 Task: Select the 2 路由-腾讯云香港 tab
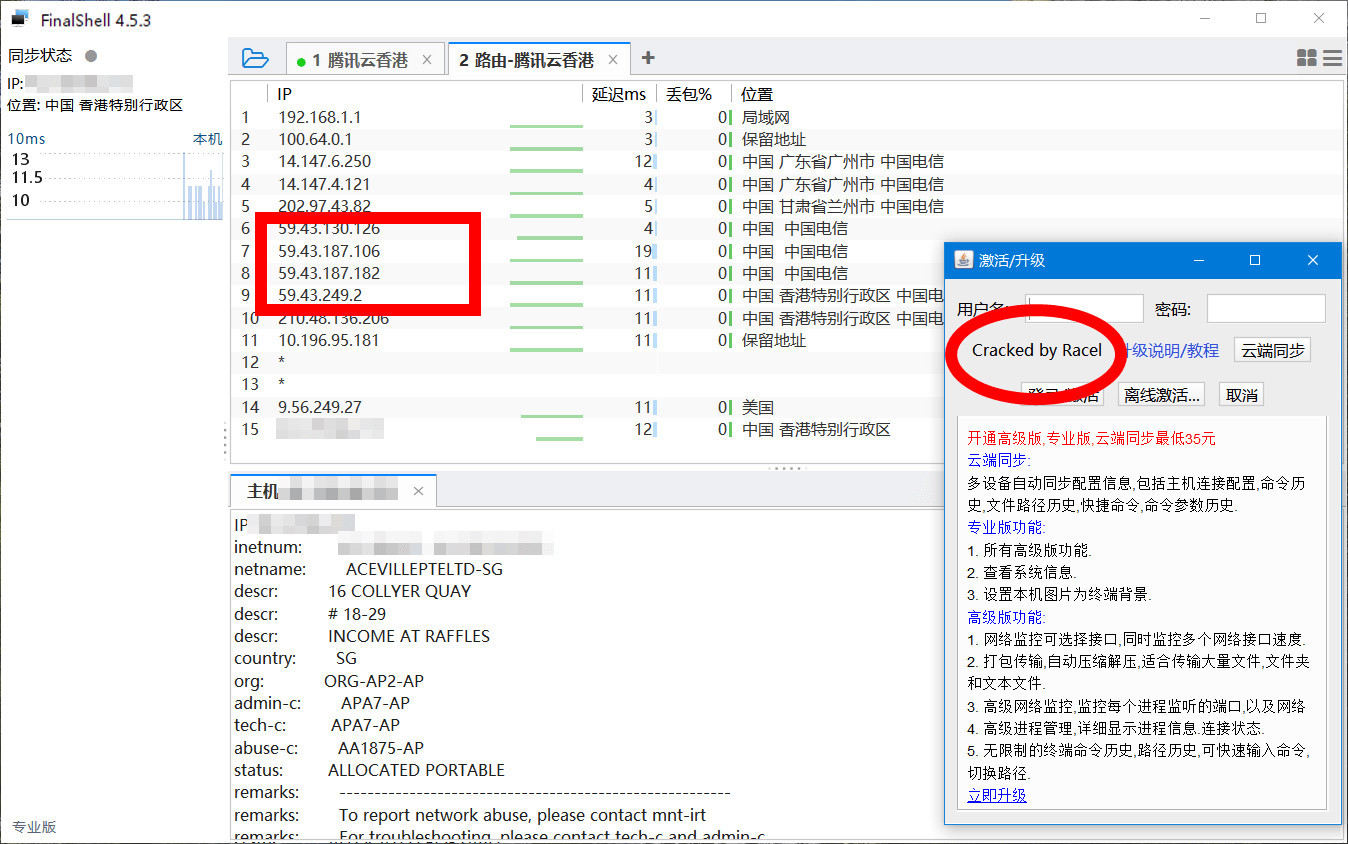[x=538, y=60]
